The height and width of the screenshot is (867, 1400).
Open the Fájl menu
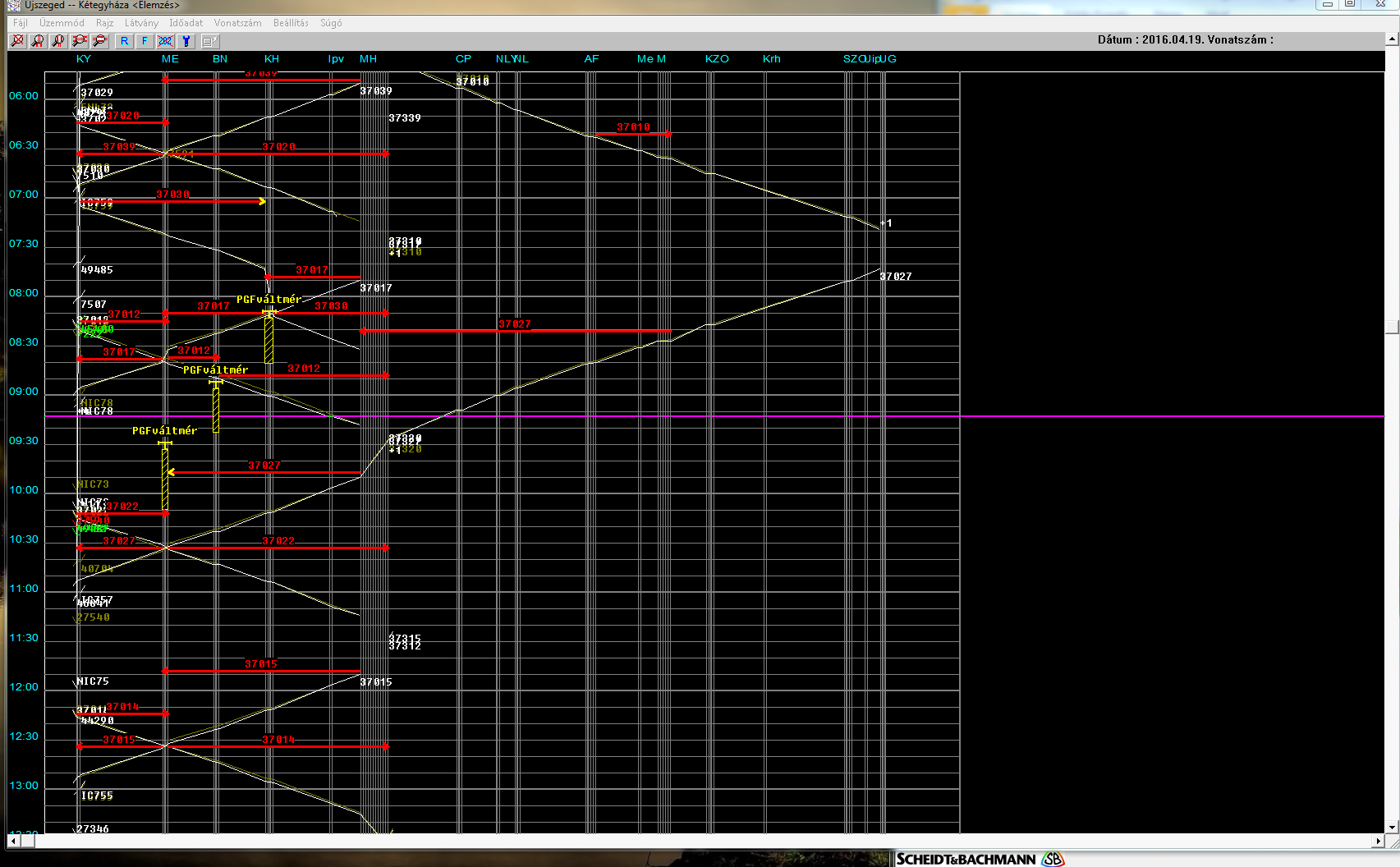pyautogui.click(x=21, y=23)
